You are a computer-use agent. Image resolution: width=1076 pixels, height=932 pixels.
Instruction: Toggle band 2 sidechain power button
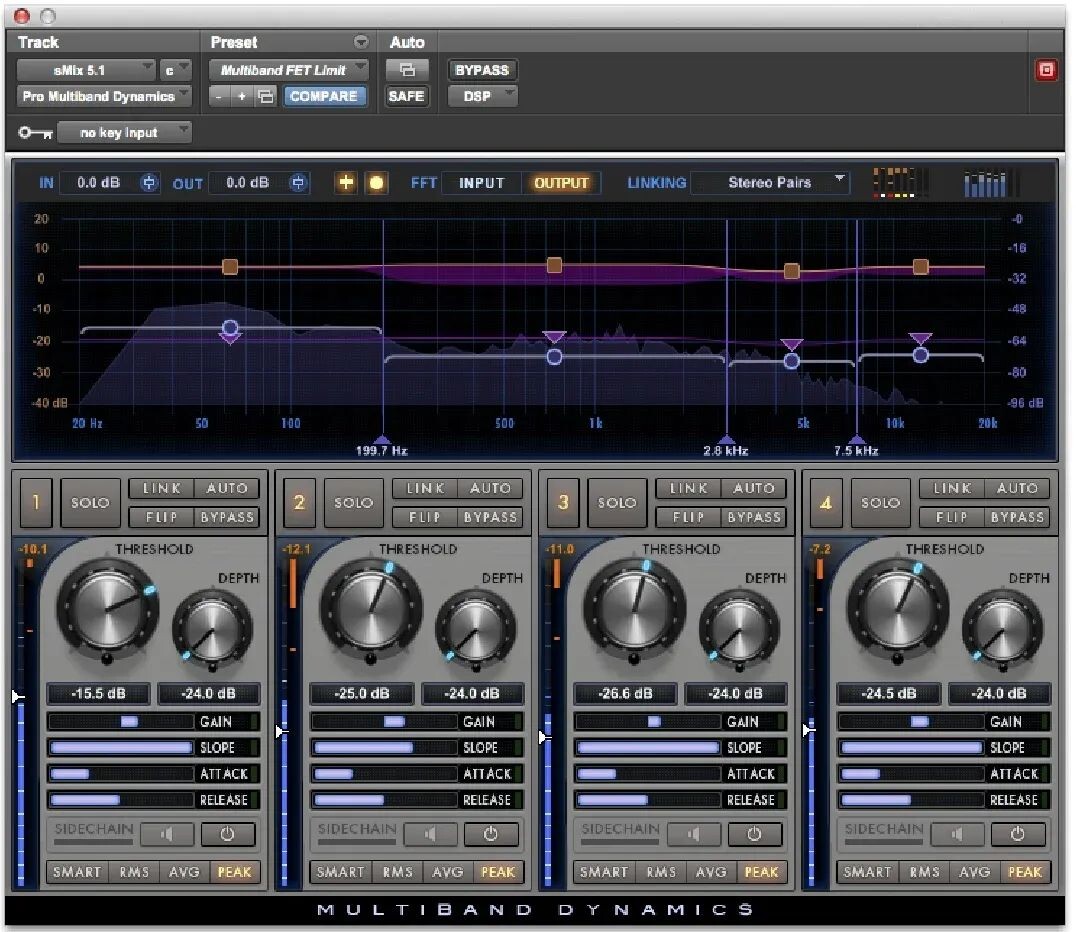point(491,835)
